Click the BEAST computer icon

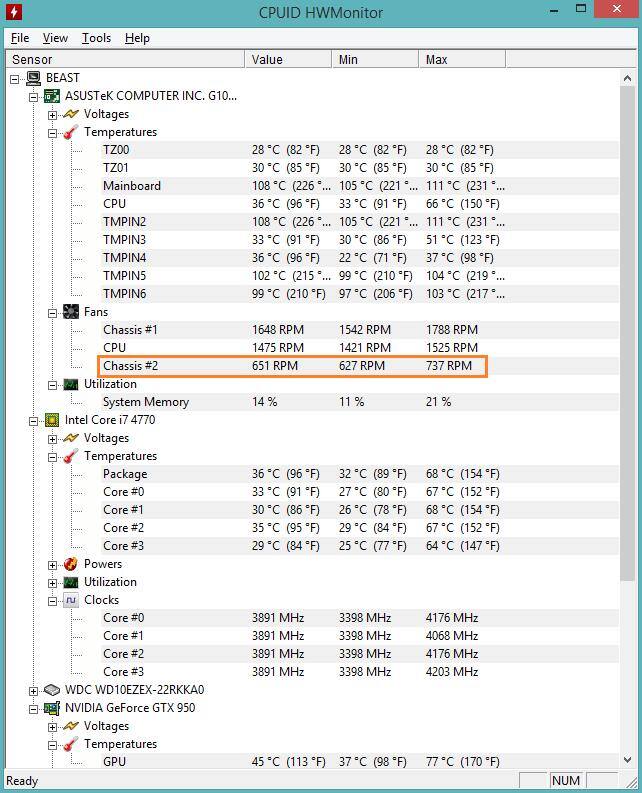point(33,78)
